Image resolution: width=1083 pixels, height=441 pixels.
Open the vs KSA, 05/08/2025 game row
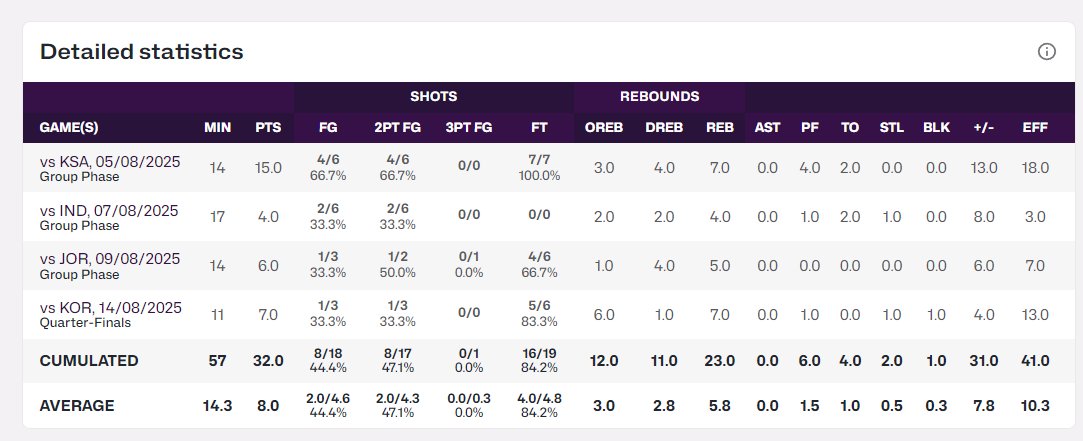click(110, 161)
